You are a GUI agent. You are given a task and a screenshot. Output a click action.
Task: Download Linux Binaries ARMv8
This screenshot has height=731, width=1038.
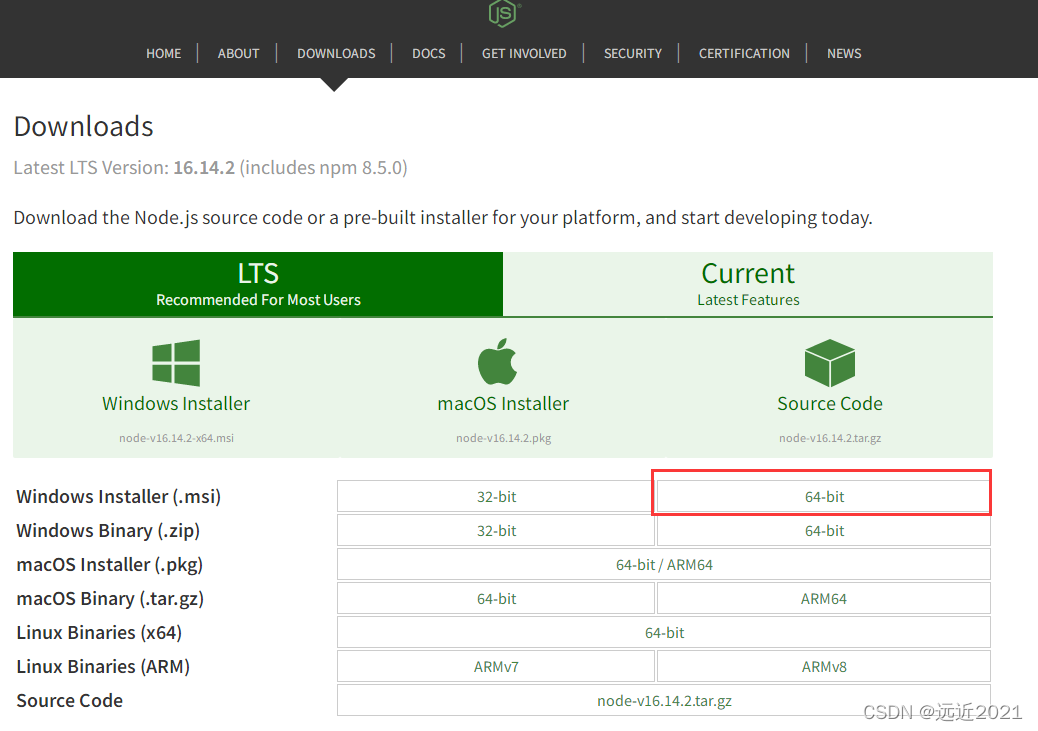click(x=824, y=667)
